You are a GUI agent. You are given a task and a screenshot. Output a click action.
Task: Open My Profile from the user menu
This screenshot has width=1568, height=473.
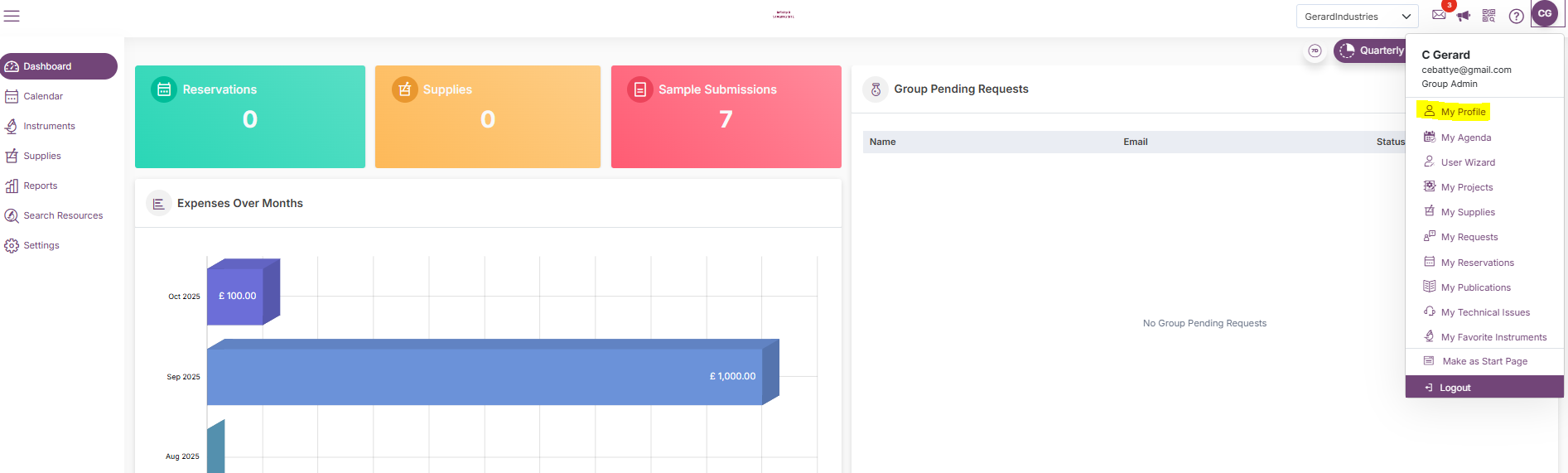(1462, 112)
